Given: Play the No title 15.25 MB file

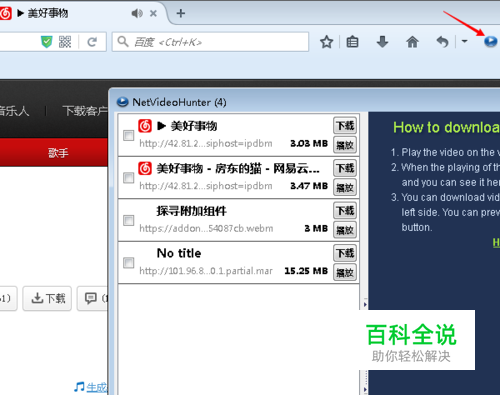Looking at the screenshot, I should point(345,272).
